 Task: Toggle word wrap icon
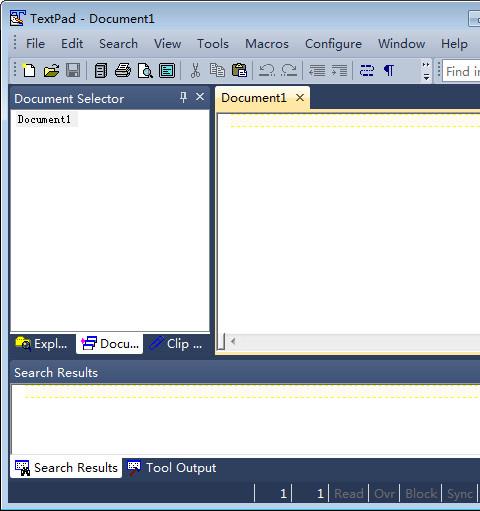coord(367,71)
